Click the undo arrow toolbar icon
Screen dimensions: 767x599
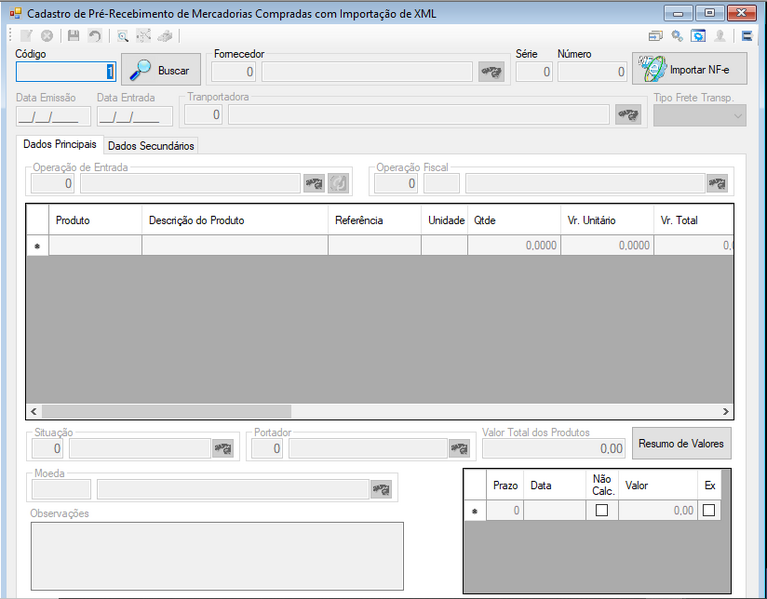(94, 36)
